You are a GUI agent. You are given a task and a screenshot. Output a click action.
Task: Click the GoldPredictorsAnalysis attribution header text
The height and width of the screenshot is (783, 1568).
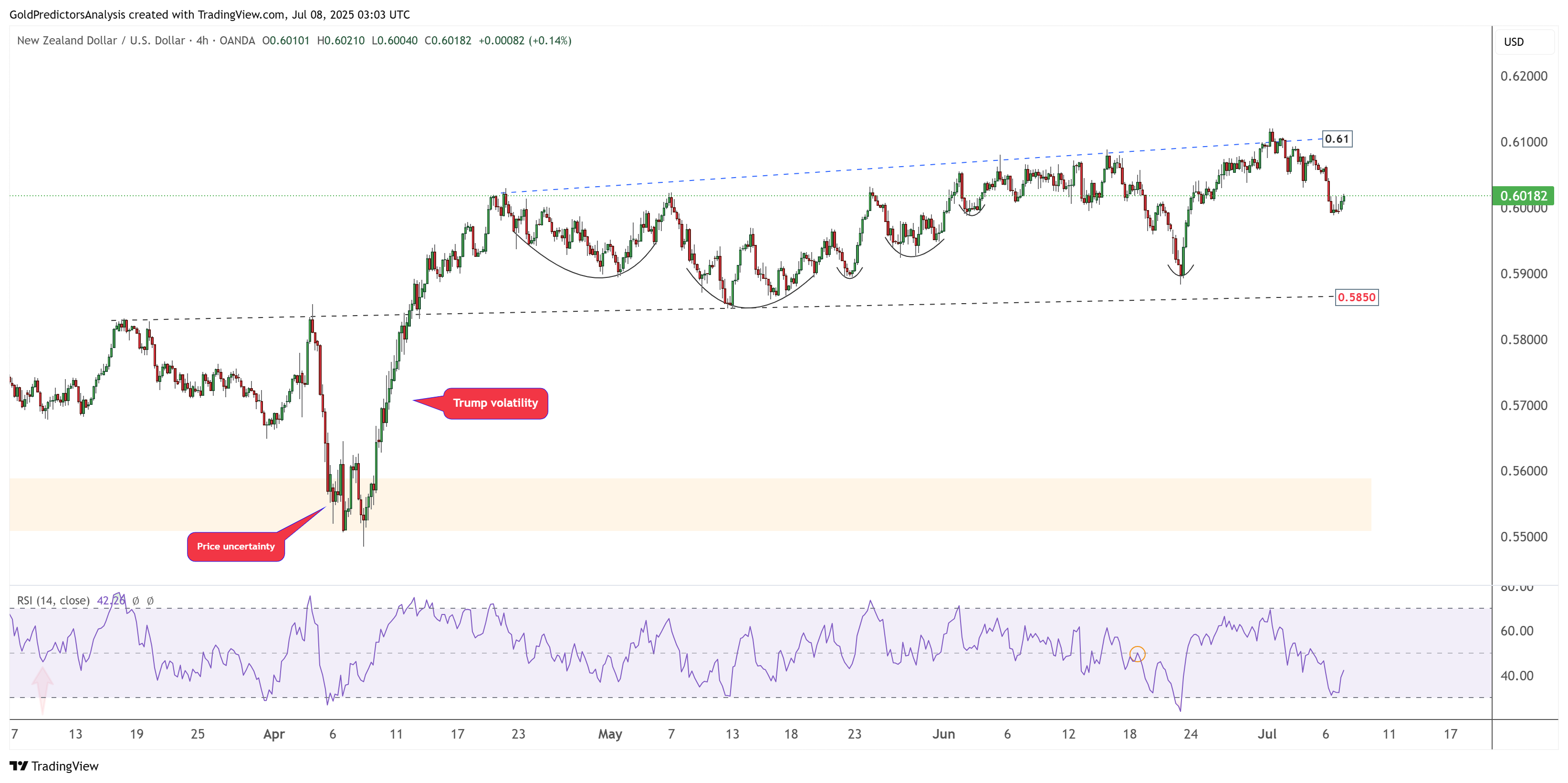pyautogui.click(x=209, y=14)
